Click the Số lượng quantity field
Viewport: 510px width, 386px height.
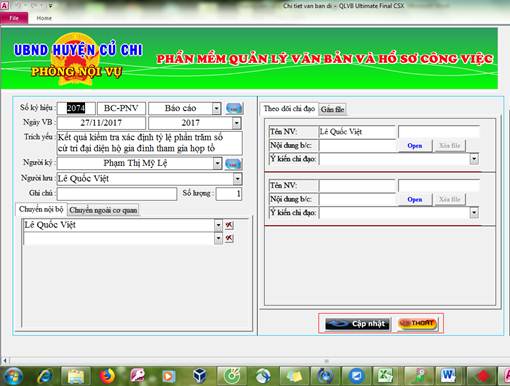tap(229, 194)
